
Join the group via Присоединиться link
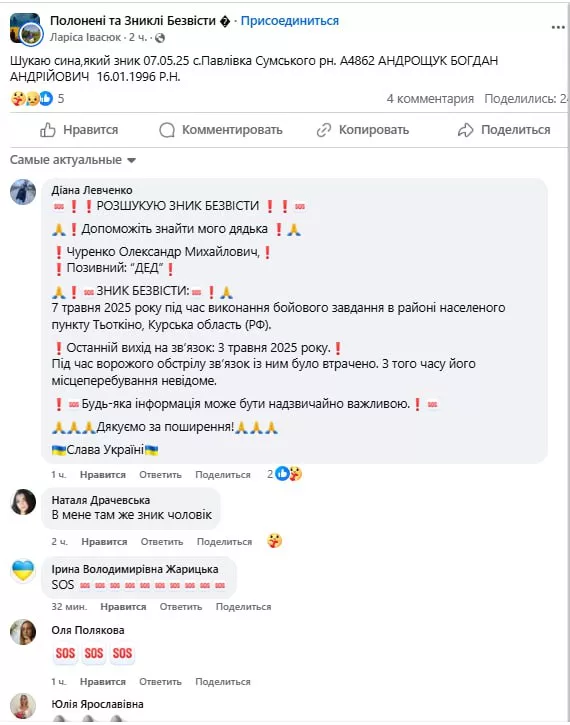tap(290, 21)
